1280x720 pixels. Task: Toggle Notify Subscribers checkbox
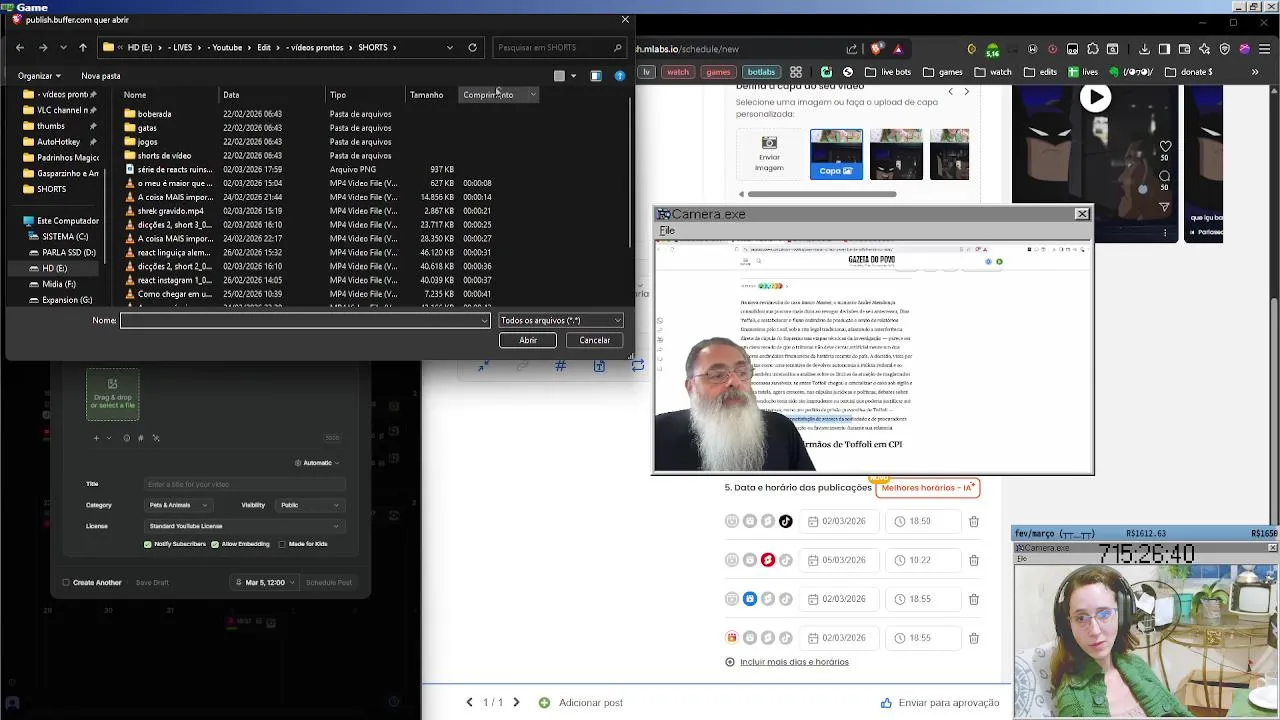(148, 544)
